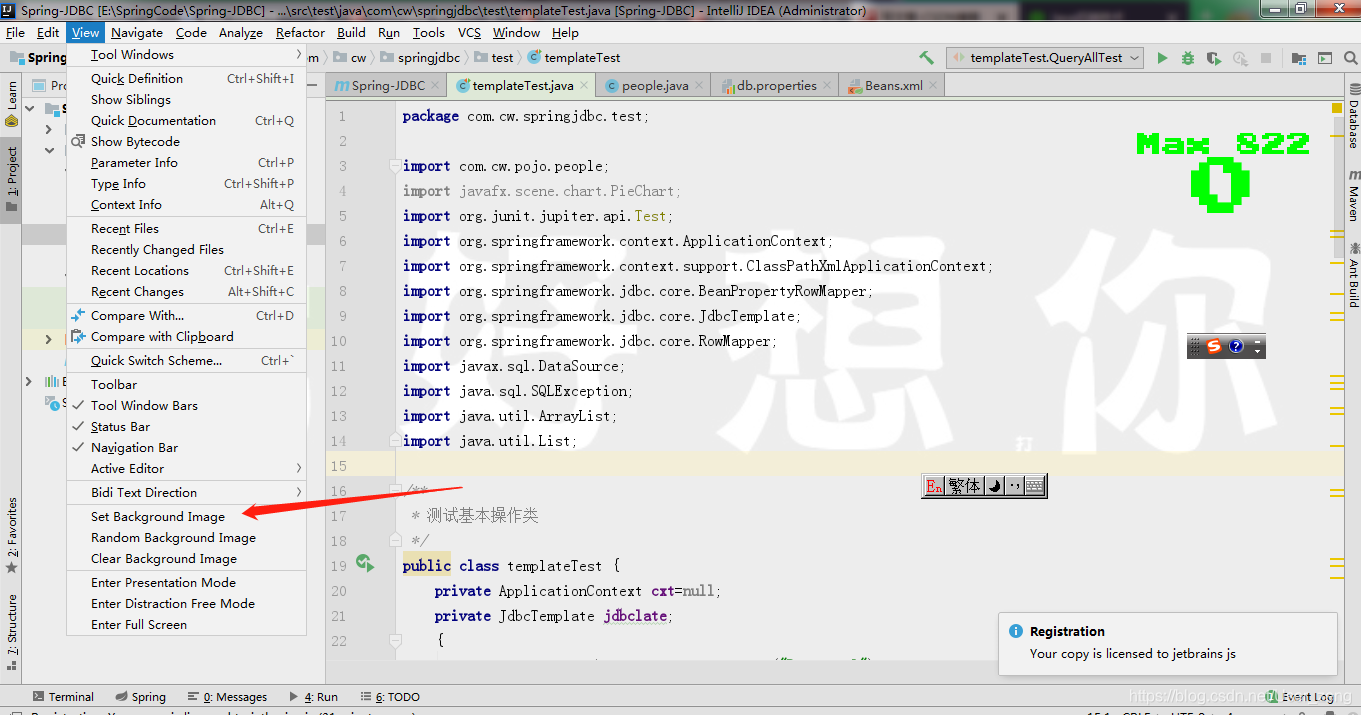The height and width of the screenshot is (715, 1361).
Task: Open the VCS menu
Action: pos(469,33)
